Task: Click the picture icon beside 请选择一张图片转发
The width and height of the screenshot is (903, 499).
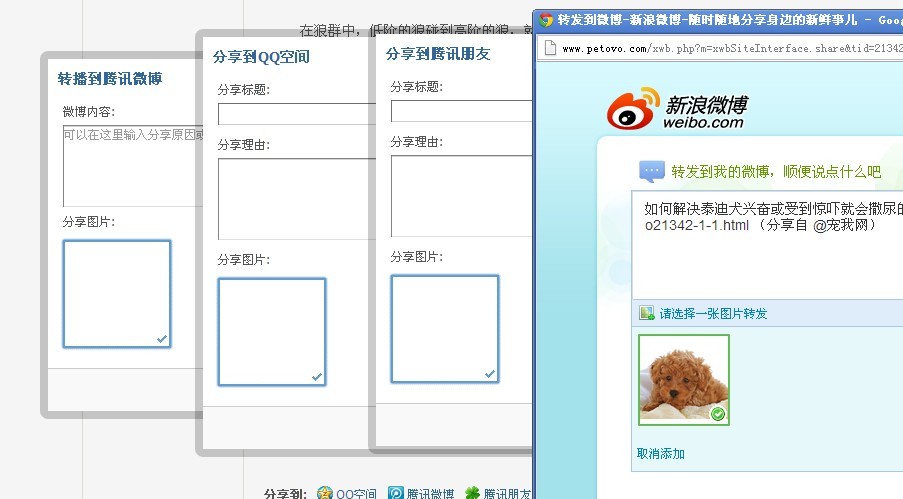Action: point(647,313)
